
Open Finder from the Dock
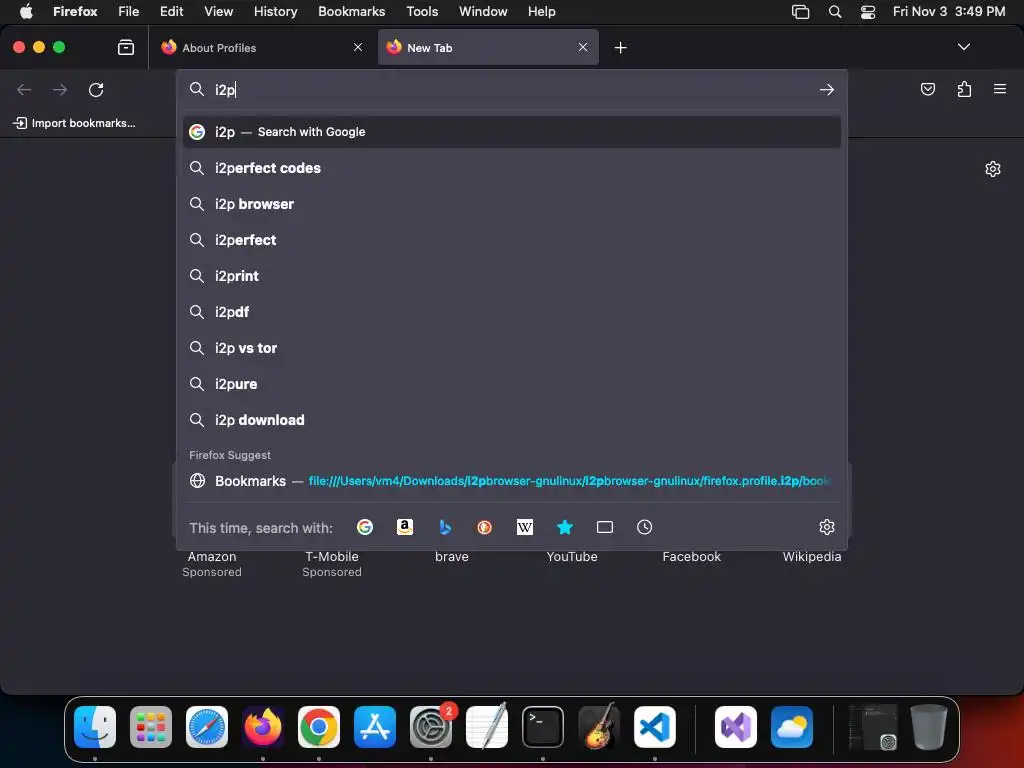95,727
